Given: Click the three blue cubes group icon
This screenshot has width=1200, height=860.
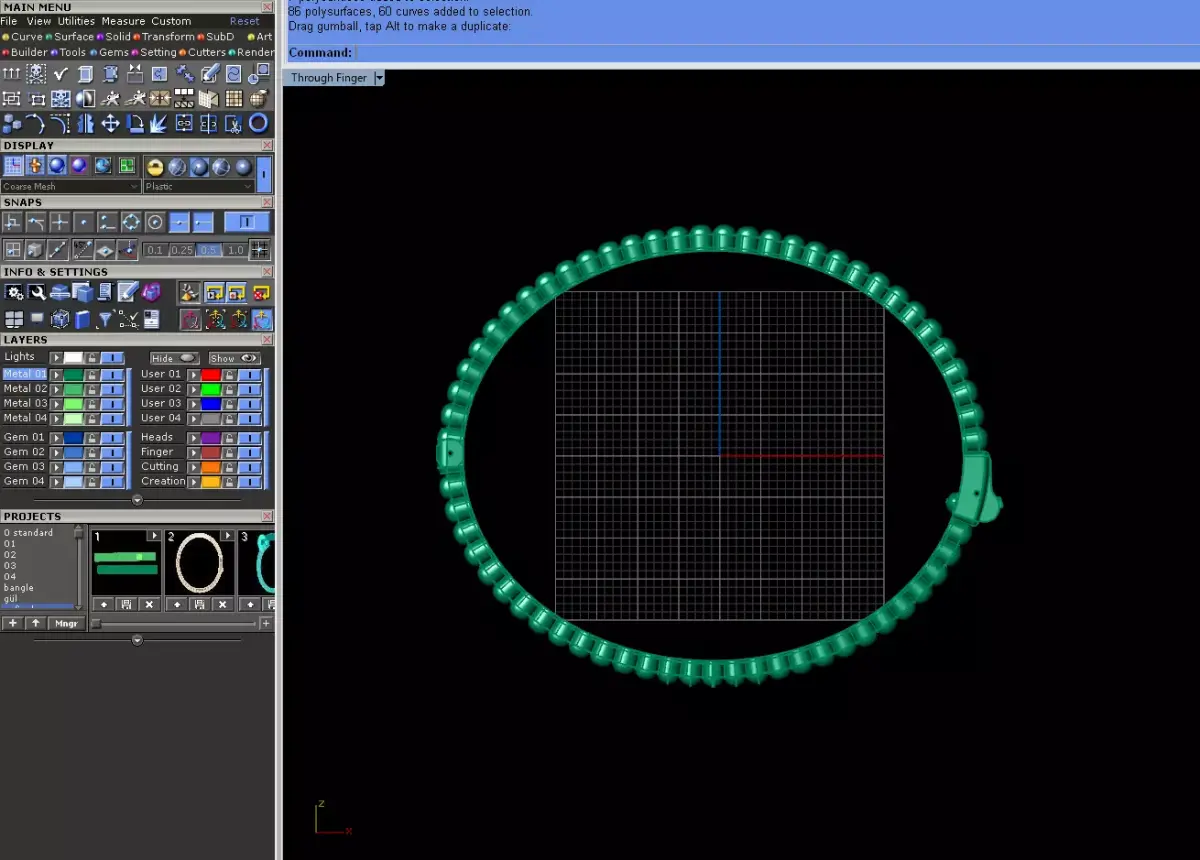Looking at the screenshot, I should [x=11, y=122].
